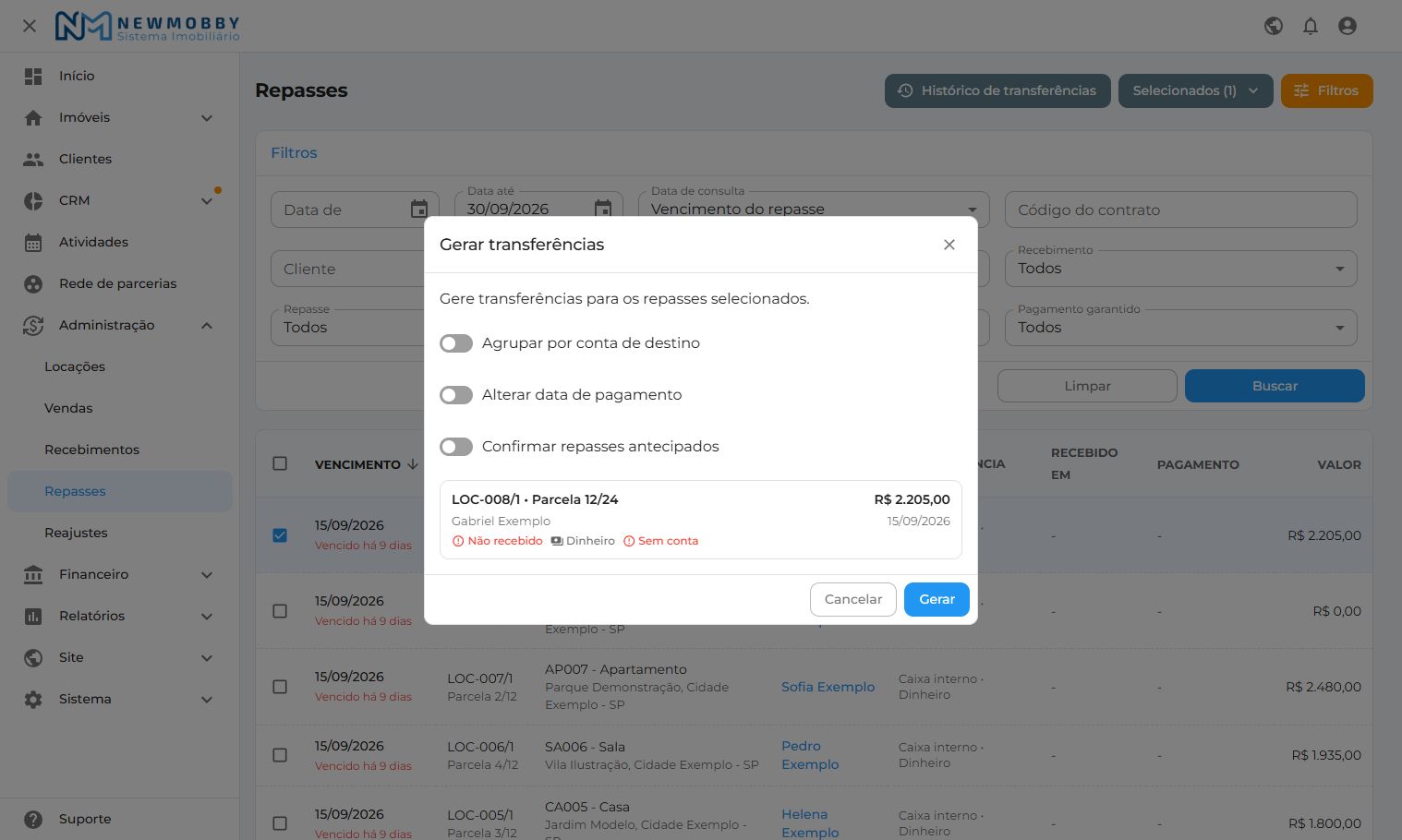This screenshot has height=840, width=1402.
Task: Open the Data de calendar picker icon
Action: click(419, 210)
